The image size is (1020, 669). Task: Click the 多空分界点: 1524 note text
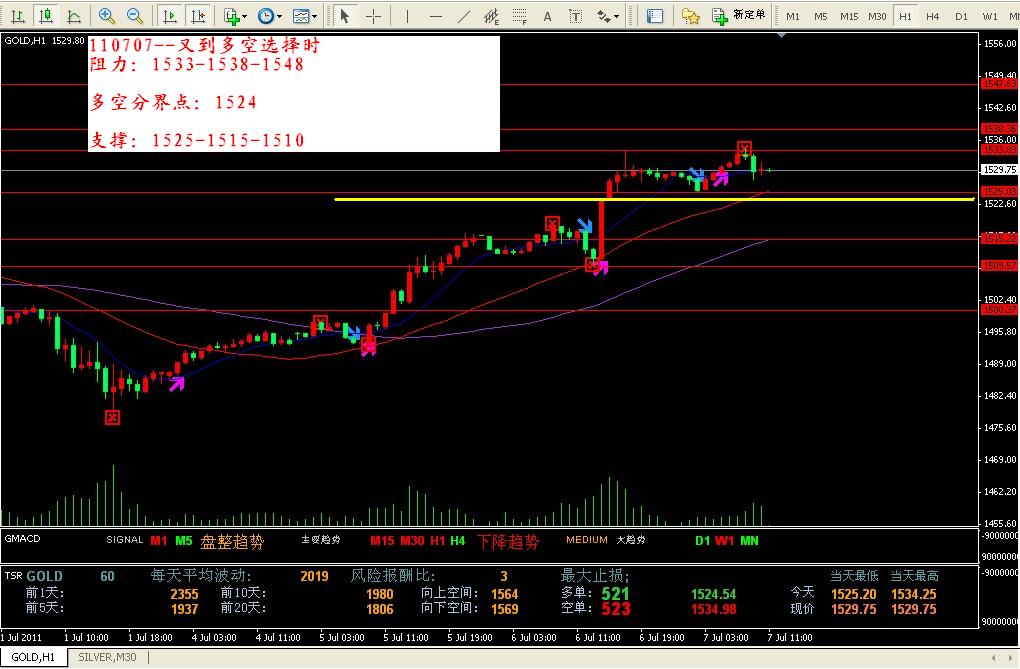click(173, 102)
